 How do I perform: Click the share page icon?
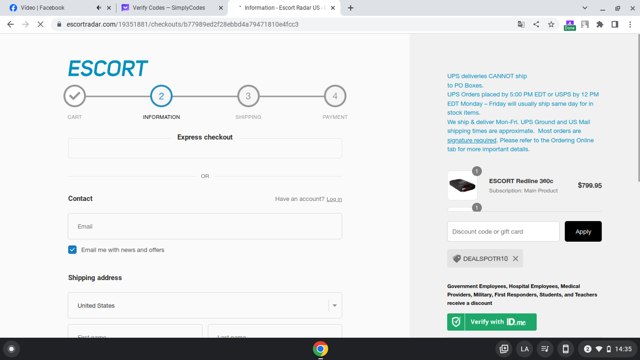pos(536,24)
